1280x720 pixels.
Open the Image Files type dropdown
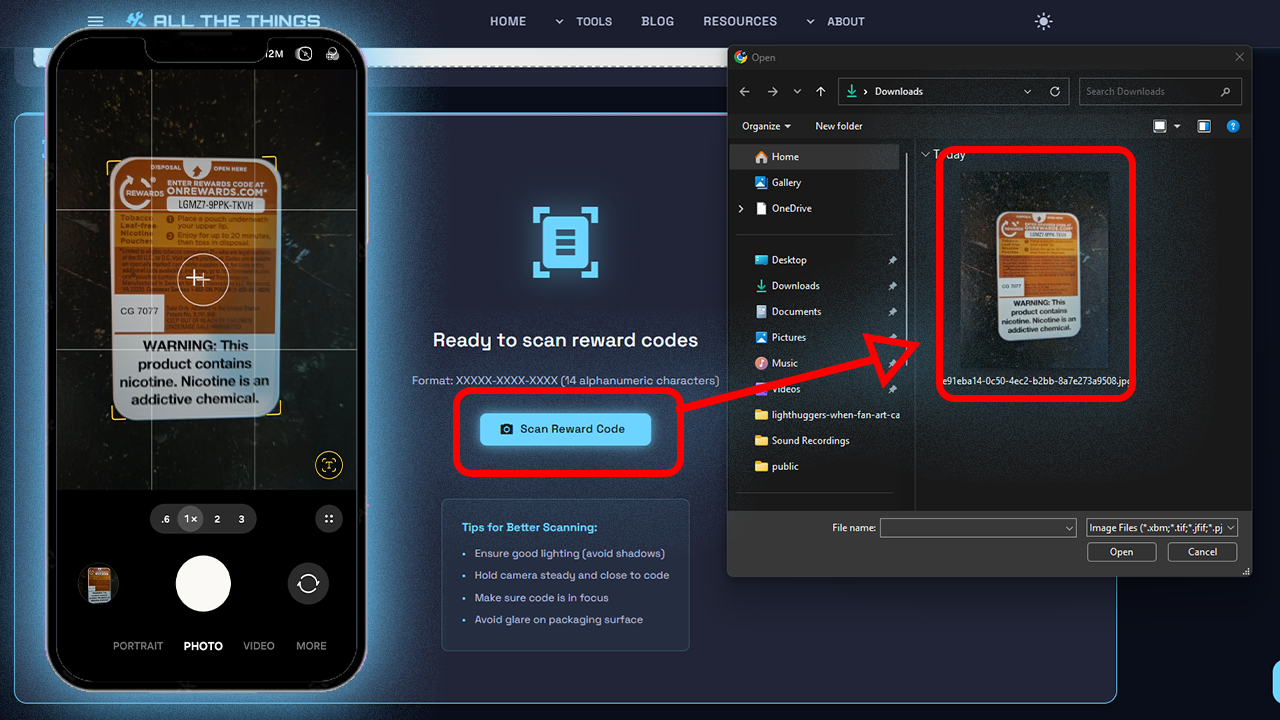[1162, 527]
